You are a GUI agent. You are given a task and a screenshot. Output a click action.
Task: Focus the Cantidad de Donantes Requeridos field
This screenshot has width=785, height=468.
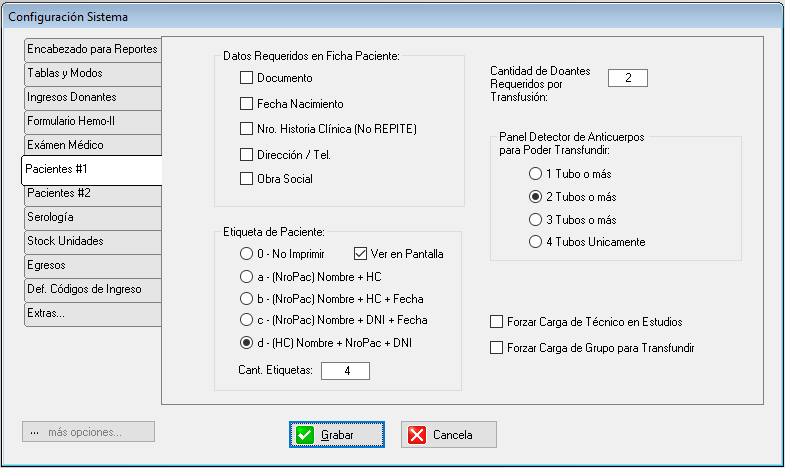click(x=627, y=78)
